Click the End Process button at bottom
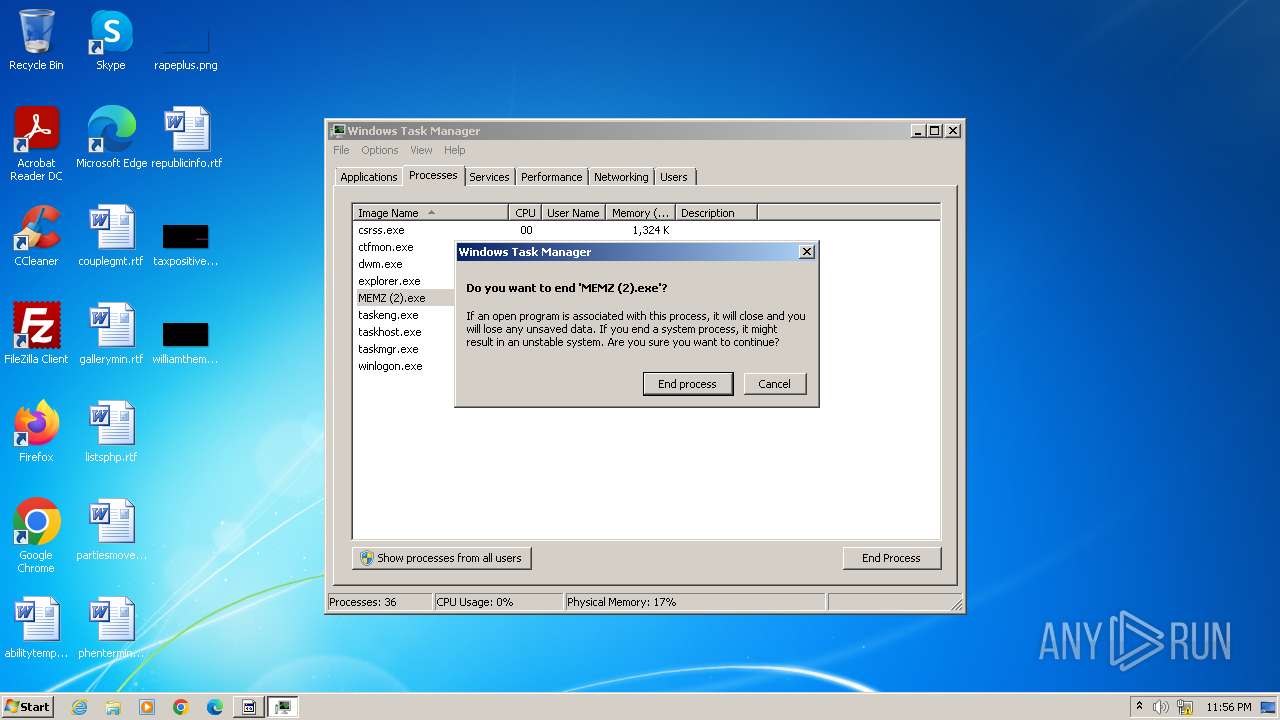This screenshot has height=720, width=1280. click(891, 558)
